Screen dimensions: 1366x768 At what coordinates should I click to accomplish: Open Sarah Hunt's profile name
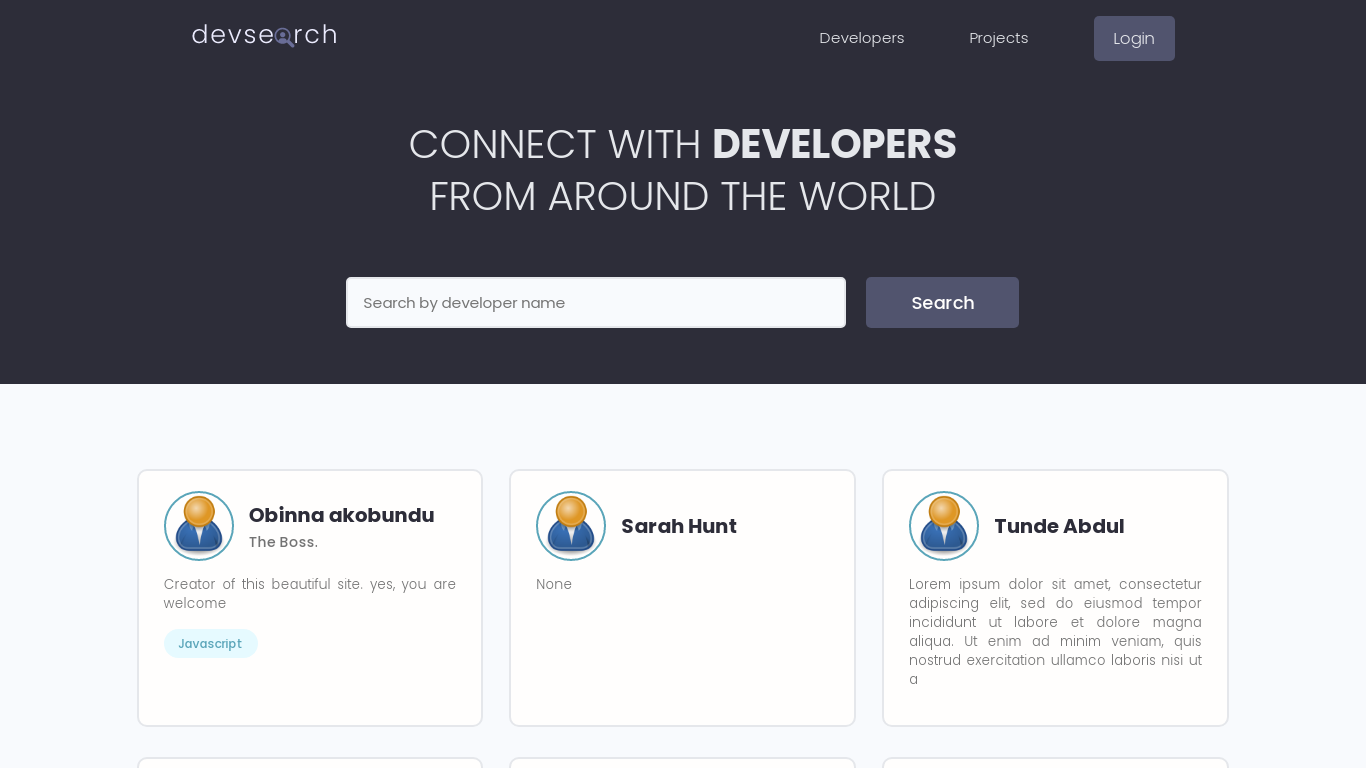click(679, 526)
